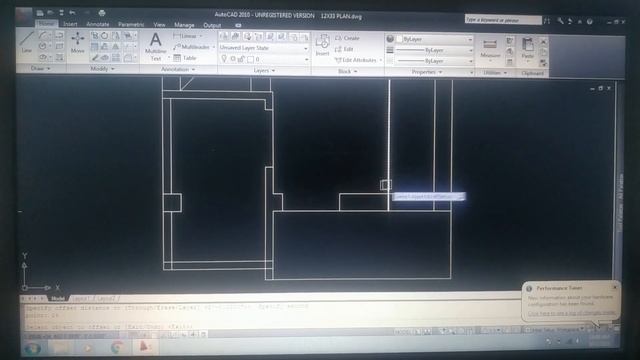The height and width of the screenshot is (360, 640).
Task: Open the Multiline Text tool
Action: click(156, 47)
